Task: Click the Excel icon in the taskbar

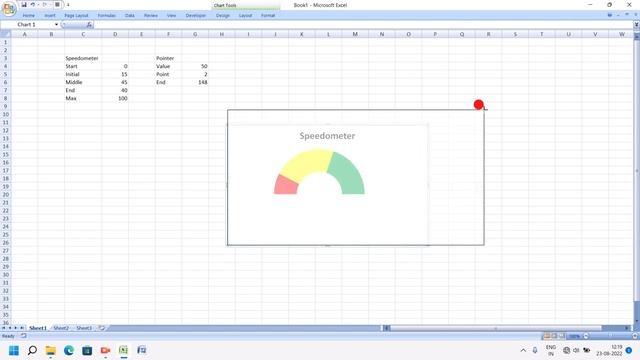Action: 123,351
